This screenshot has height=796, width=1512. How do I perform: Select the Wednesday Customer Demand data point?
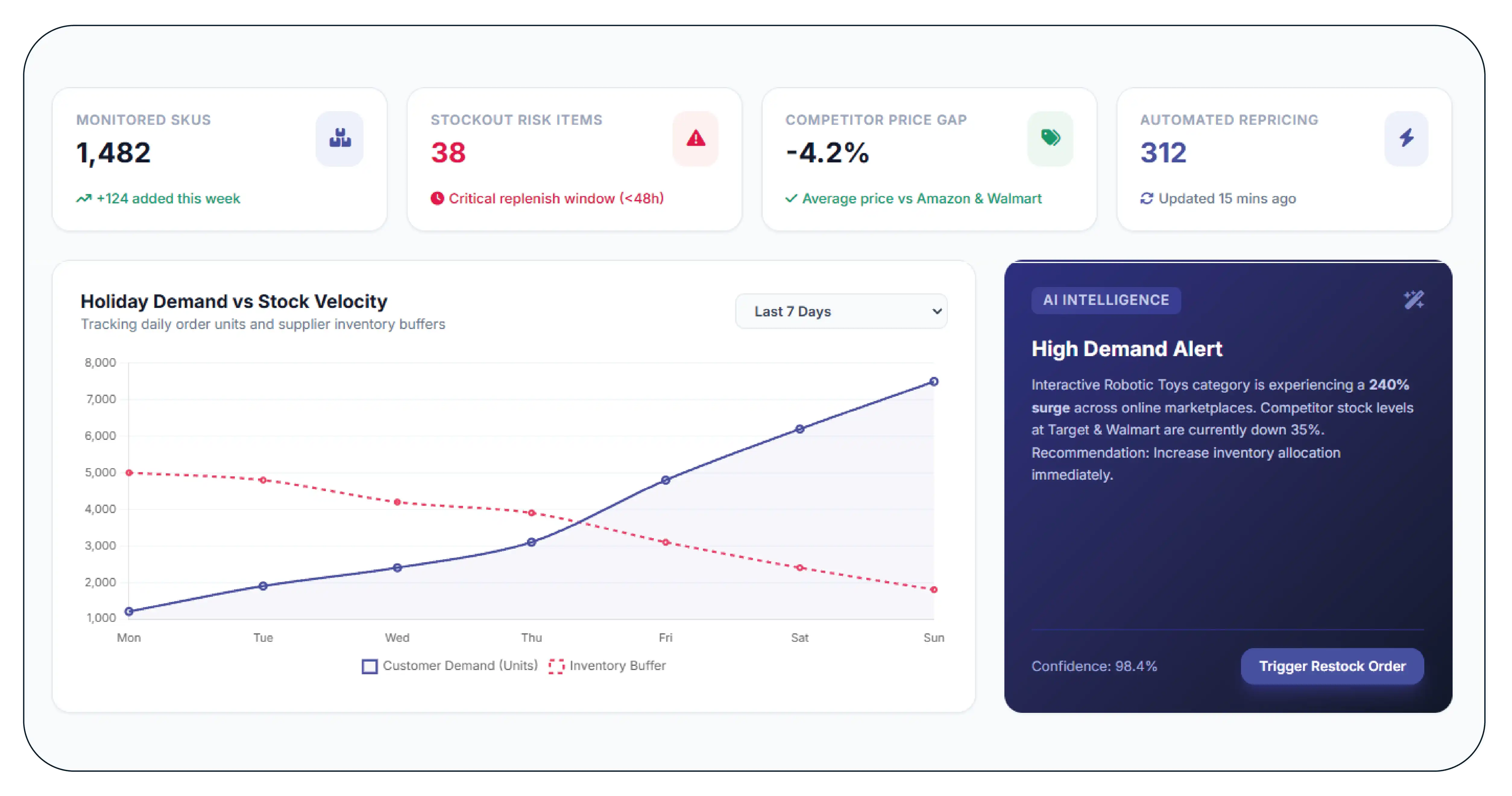click(397, 568)
